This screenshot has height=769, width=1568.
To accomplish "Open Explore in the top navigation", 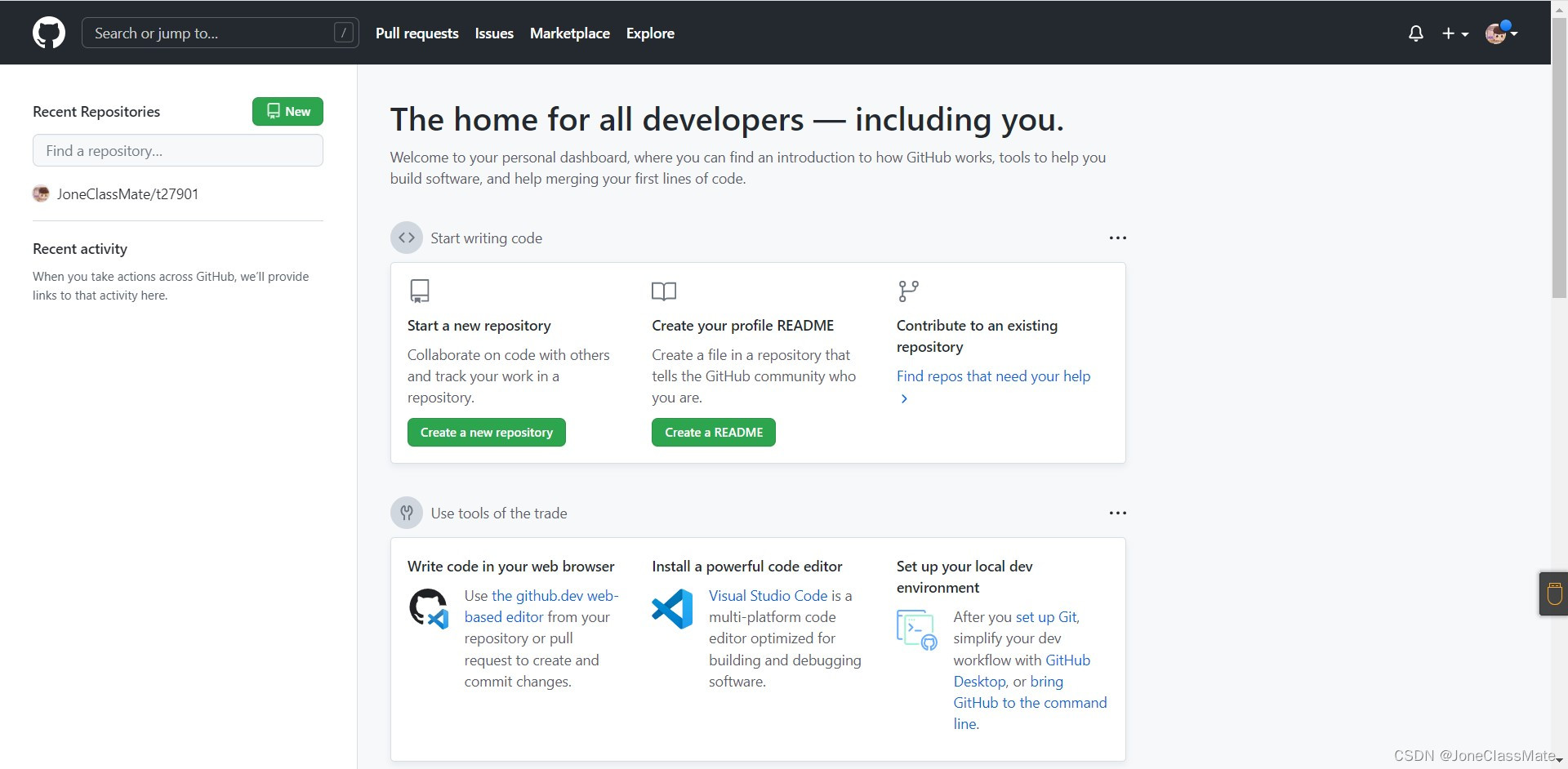I will 650,33.
